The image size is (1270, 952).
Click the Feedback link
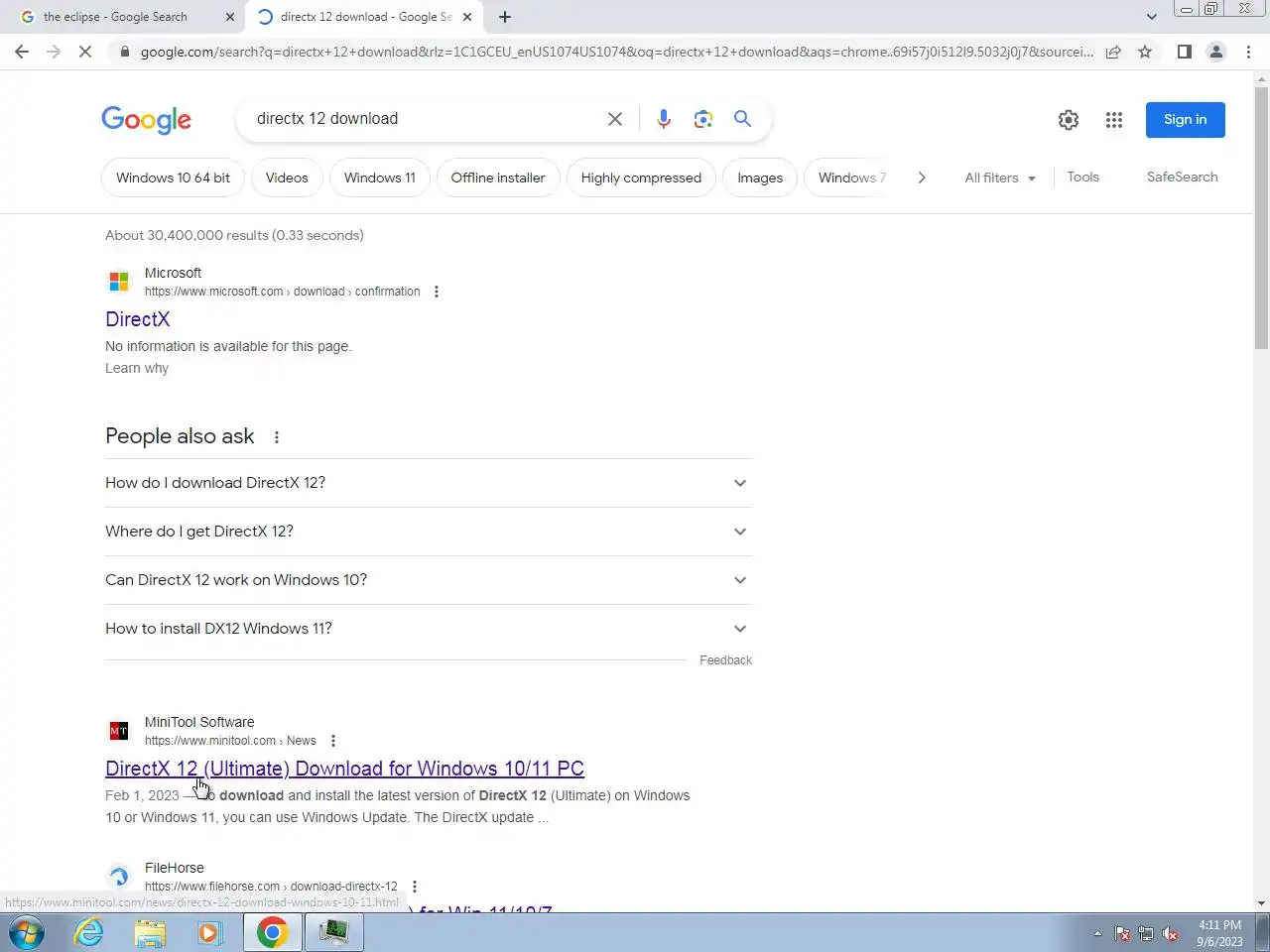pyautogui.click(x=725, y=660)
